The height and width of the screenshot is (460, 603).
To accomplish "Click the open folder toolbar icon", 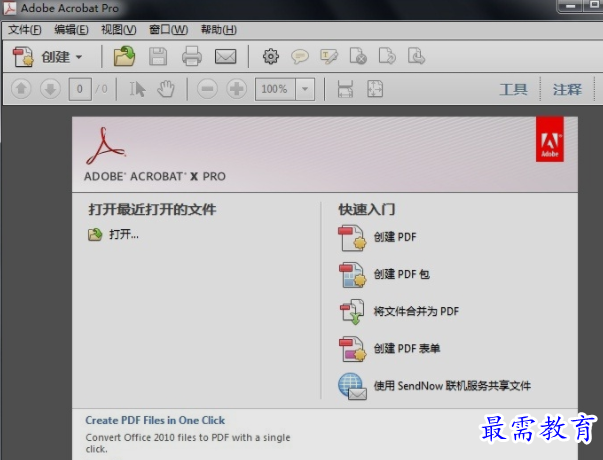I will 124,57.
